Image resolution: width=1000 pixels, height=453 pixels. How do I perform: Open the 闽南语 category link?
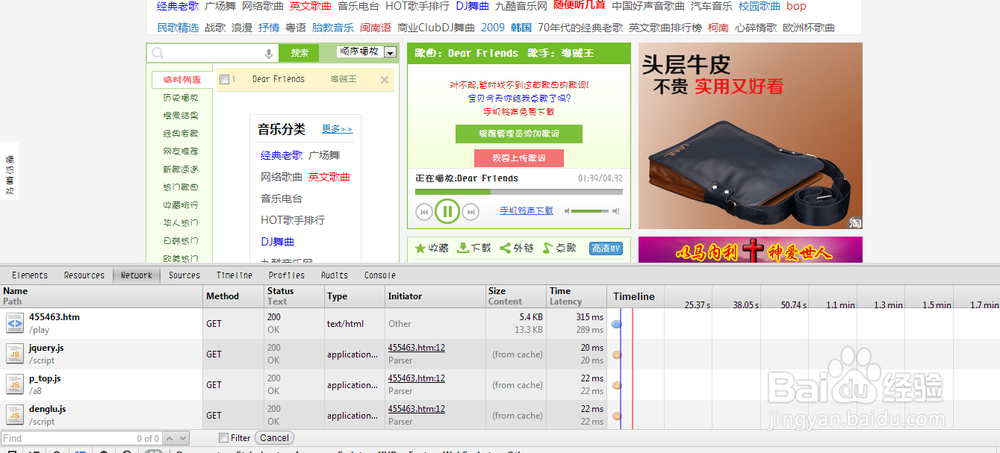coord(375,28)
